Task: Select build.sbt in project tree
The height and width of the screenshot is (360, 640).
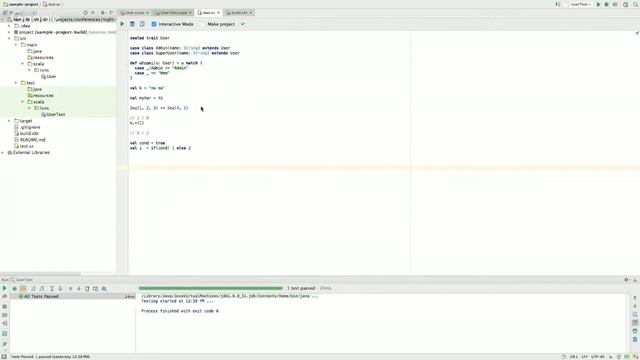Action: click(27, 133)
